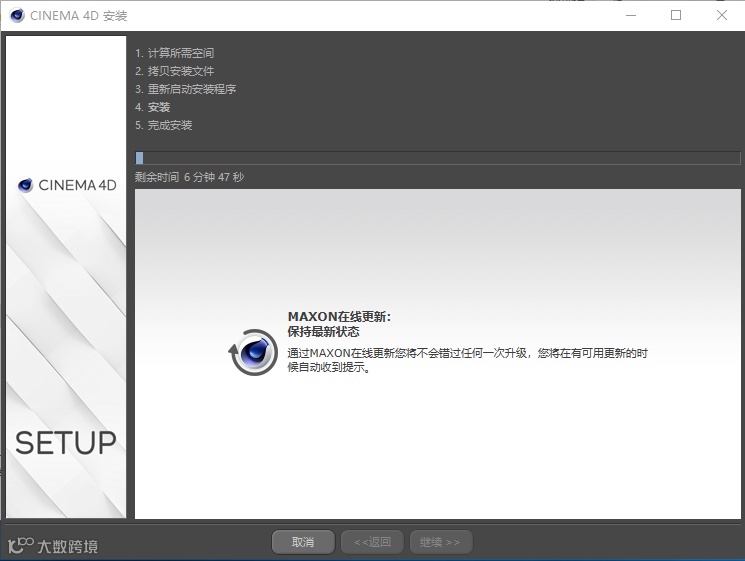Viewport: 745px width, 561px height.
Task: Select step 3 重新启动安装程序
Action: [x=185, y=89]
